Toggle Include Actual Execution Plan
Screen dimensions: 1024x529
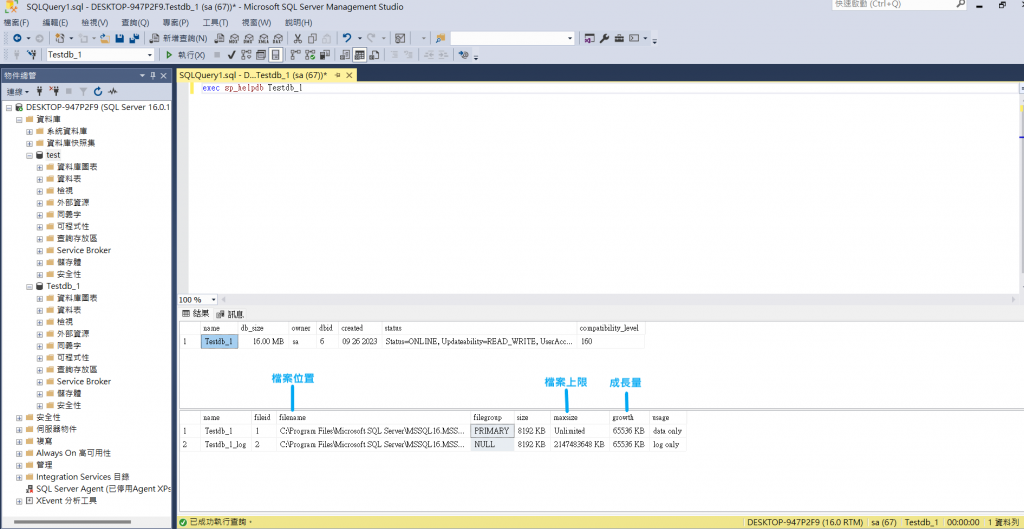[295, 55]
